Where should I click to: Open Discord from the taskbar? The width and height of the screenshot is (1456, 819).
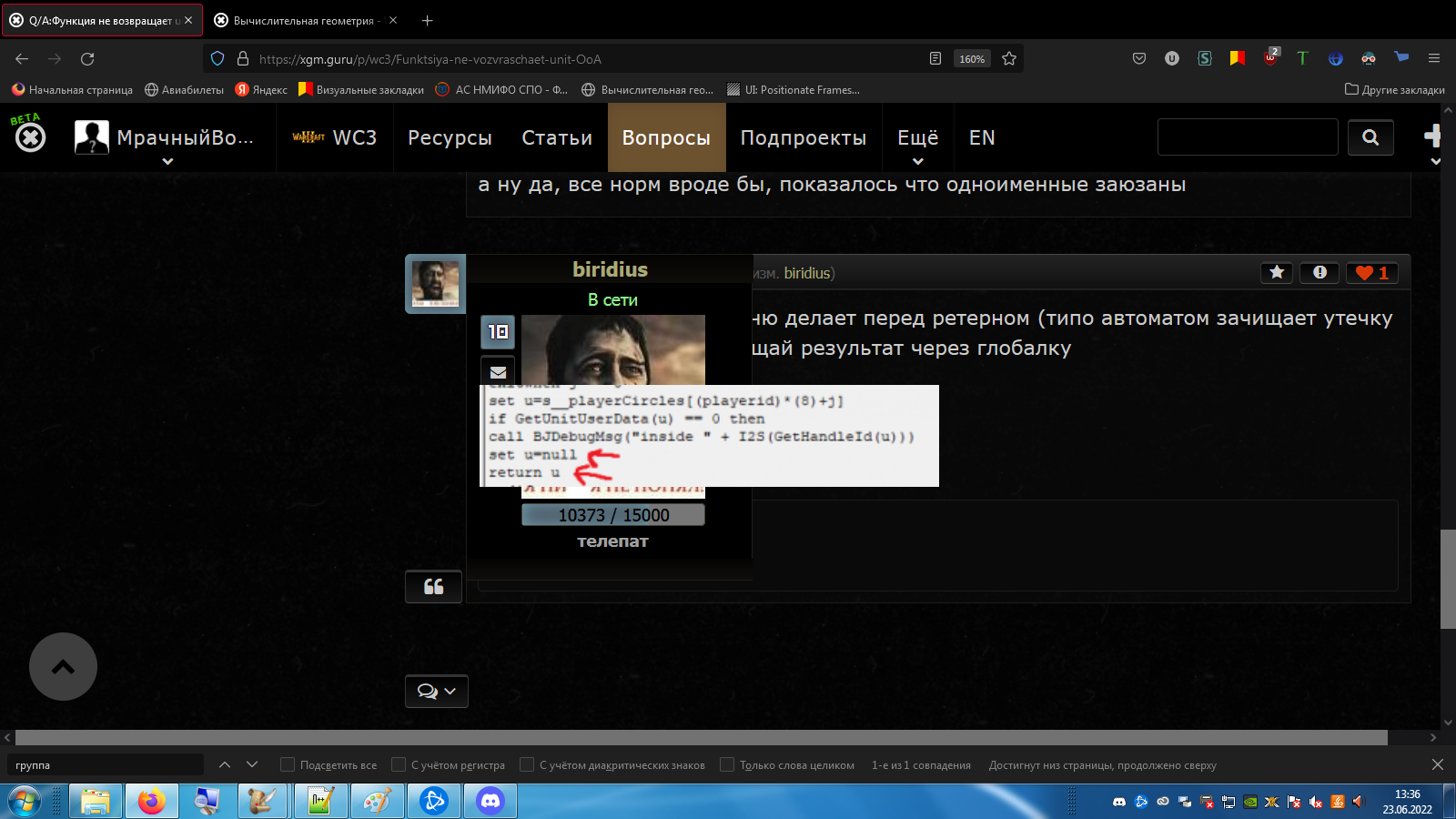[x=490, y=802]
